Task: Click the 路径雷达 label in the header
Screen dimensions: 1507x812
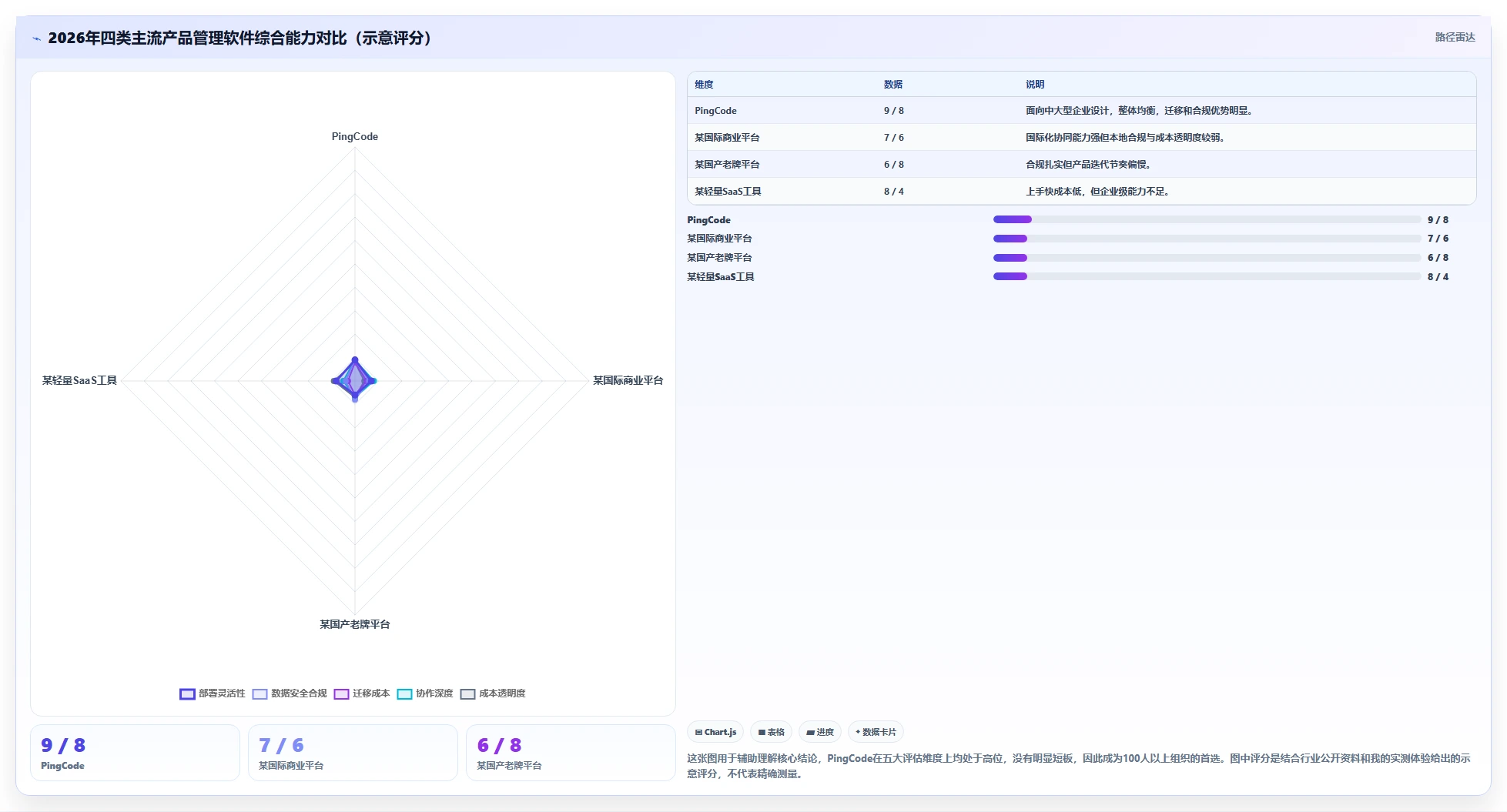Action: [x=1455, y=37]
